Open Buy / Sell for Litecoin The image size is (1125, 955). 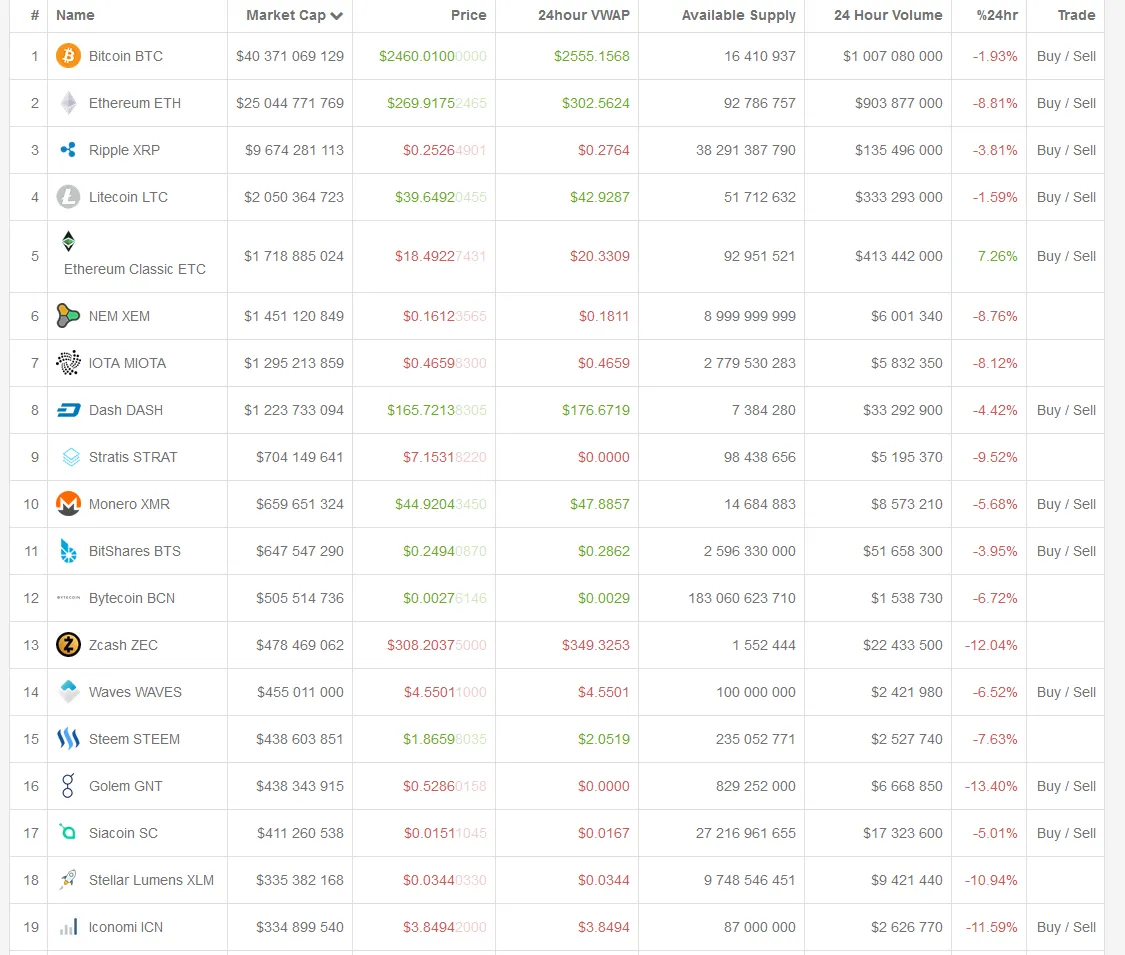tap(1066, 197)
